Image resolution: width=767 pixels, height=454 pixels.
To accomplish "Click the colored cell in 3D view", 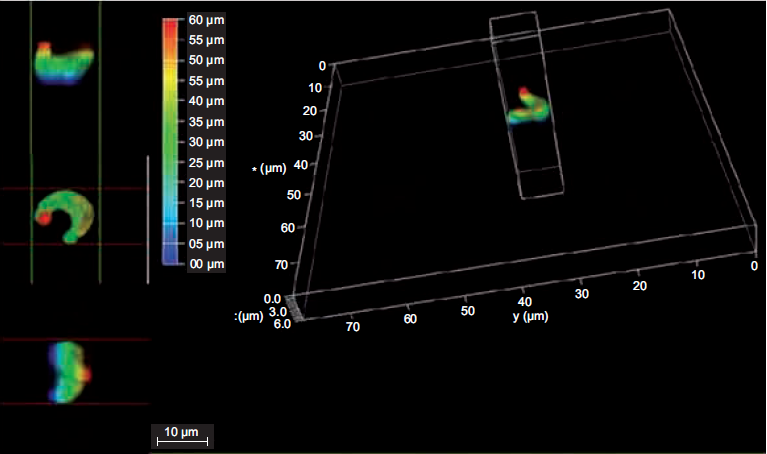I will [530, 107].
